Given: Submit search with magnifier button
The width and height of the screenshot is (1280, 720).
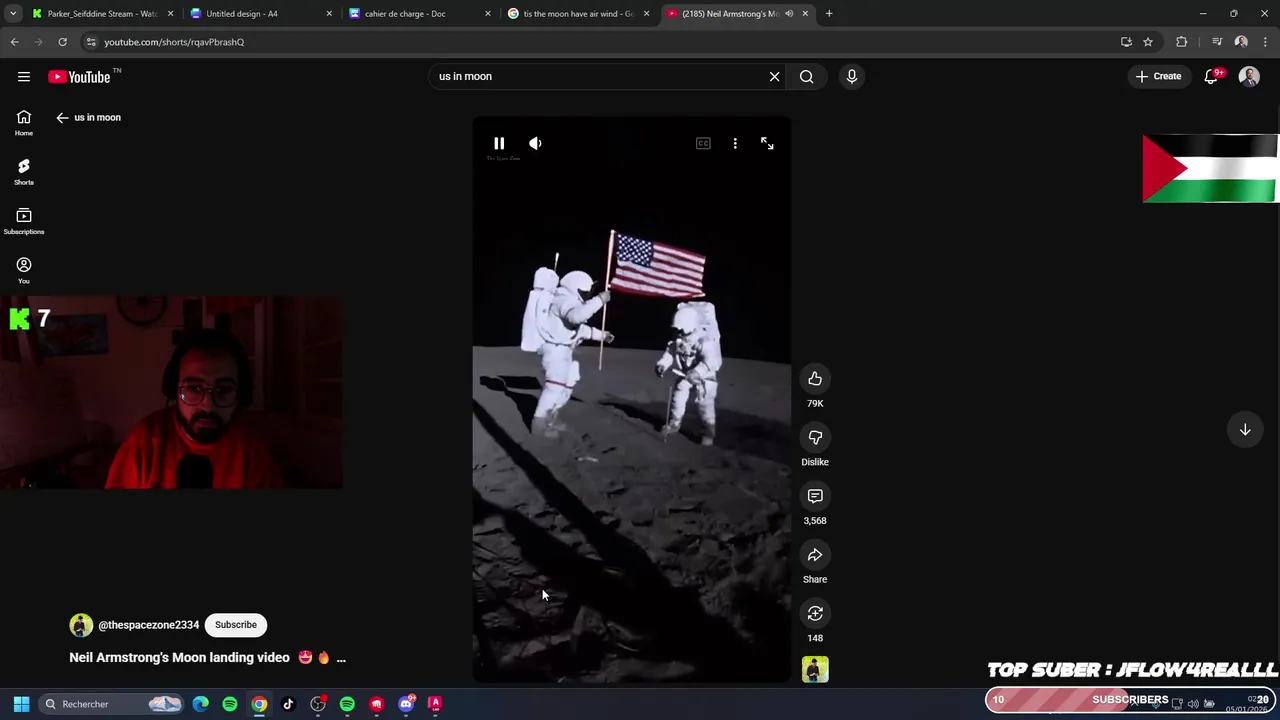Looking at the screenshot, I should pyautogui.click(x=807, y=77).
